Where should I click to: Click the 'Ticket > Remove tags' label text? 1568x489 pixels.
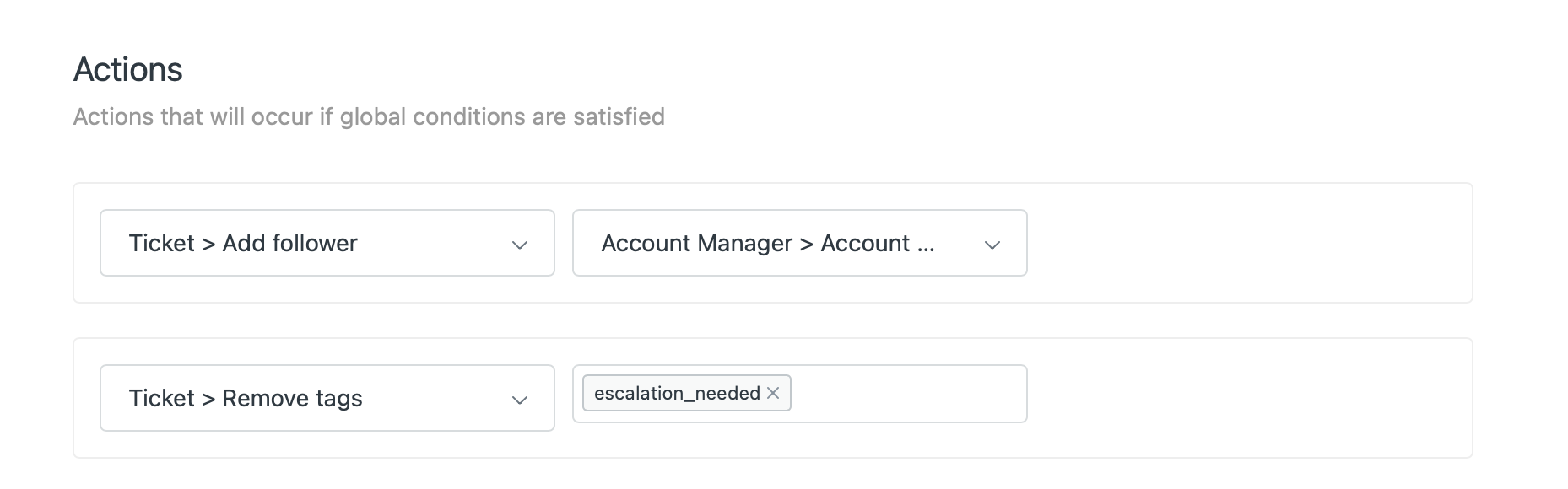pyautogui.click(x=246, y=398)
